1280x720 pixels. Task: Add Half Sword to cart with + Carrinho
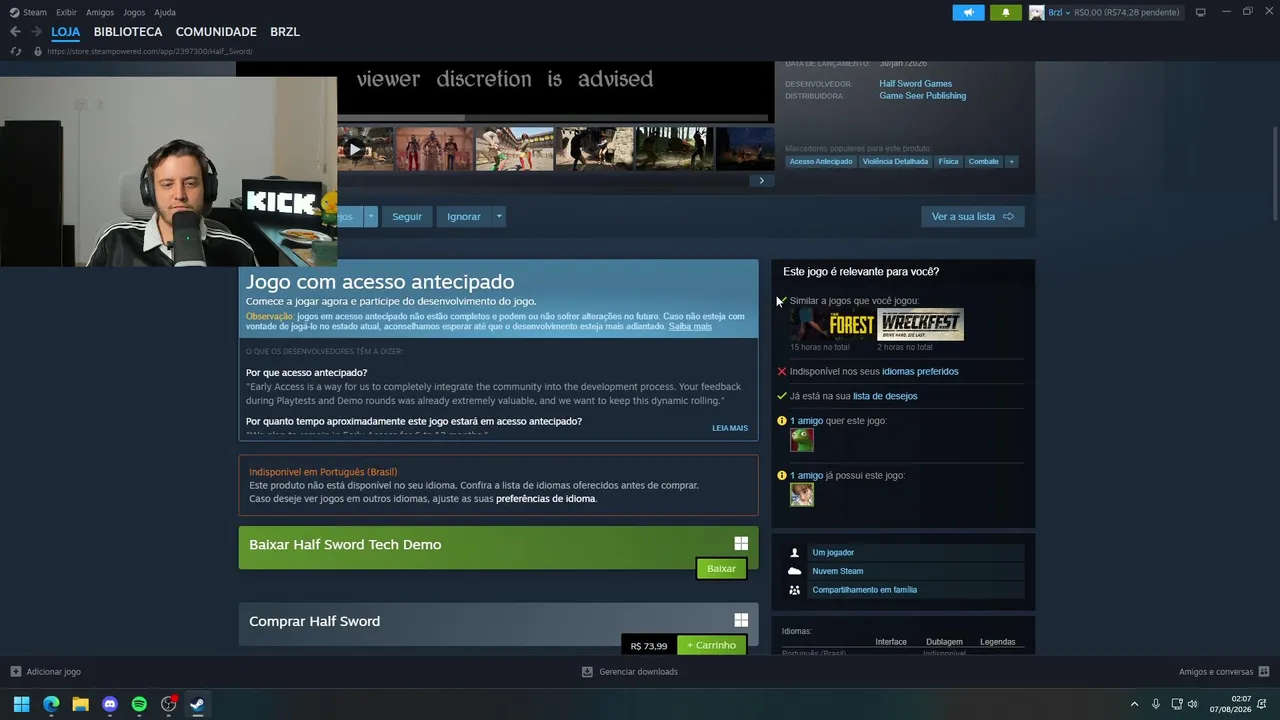tap(712, 645)
